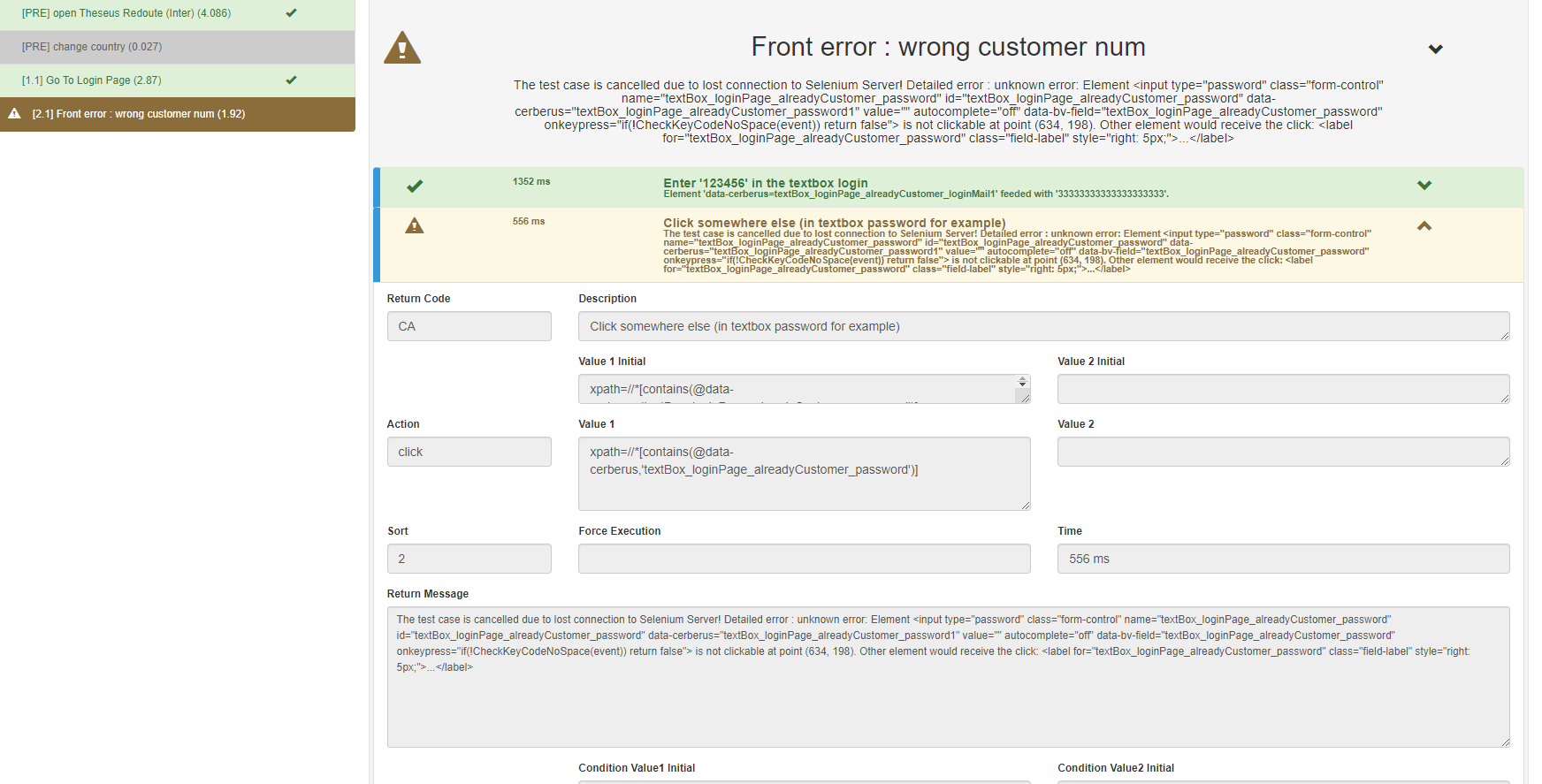Image resolution: width=1542 pixels, height=784 pixels.
Task: Click the Force Execution field
Action: 804,559
